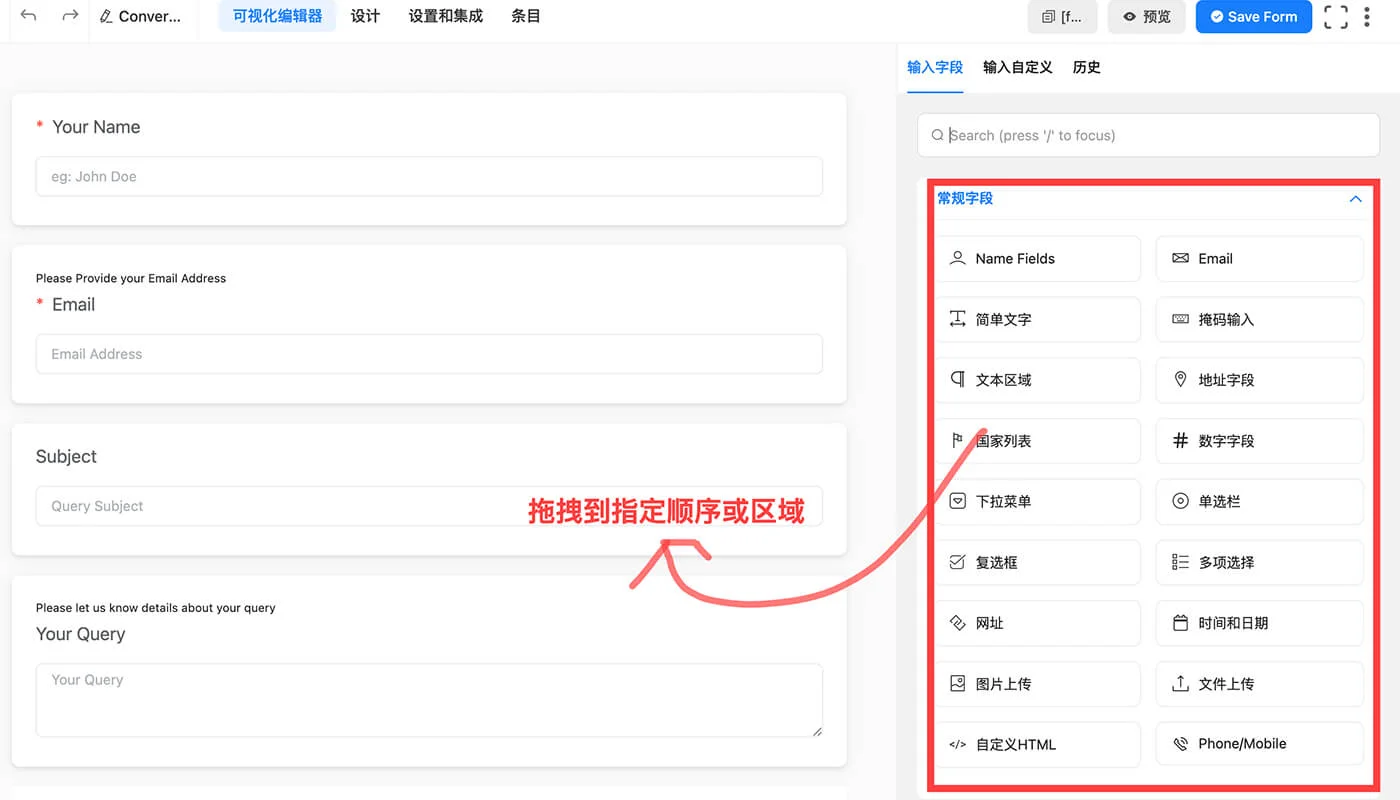Select the 多项选择 (multiple choice) element
1400x800 pixels.
1258,562
